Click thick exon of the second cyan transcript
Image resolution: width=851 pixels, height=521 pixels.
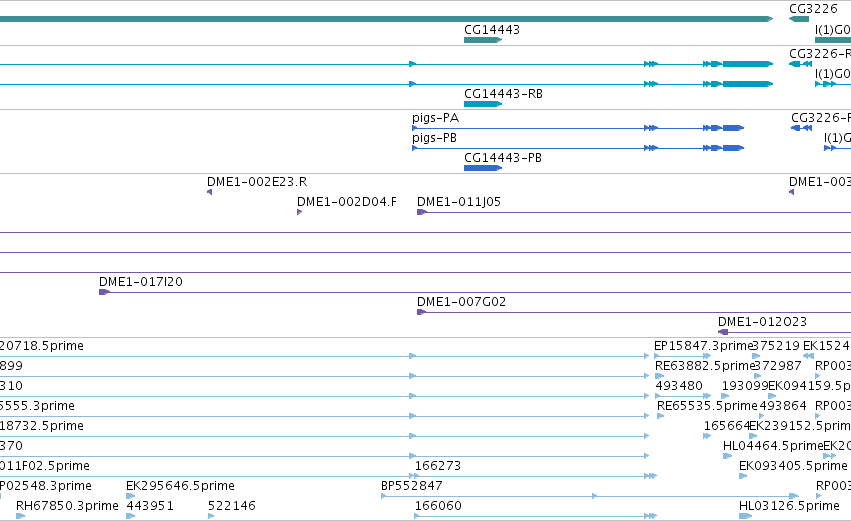747,84
